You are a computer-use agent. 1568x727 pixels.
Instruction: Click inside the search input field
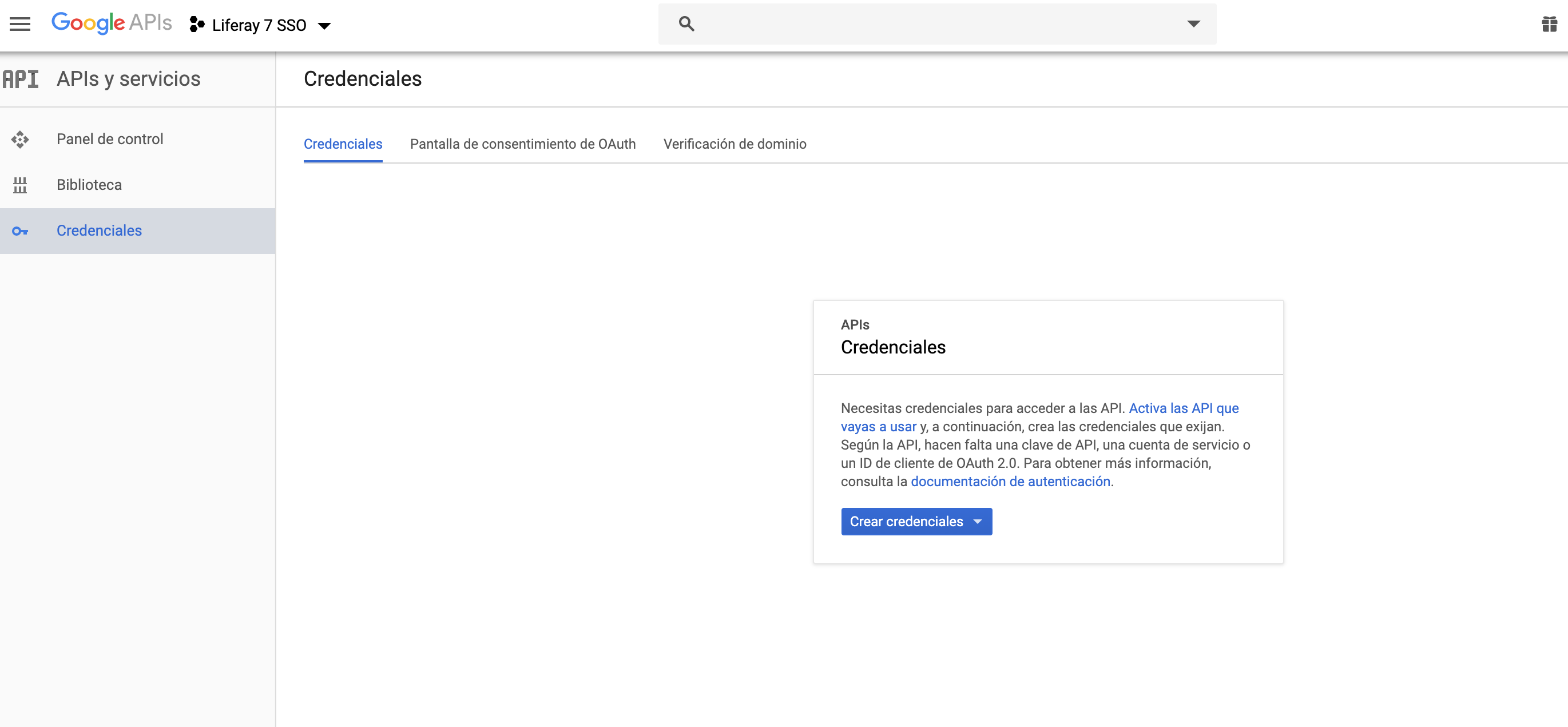pyautogui.click(x=938, y=24)
